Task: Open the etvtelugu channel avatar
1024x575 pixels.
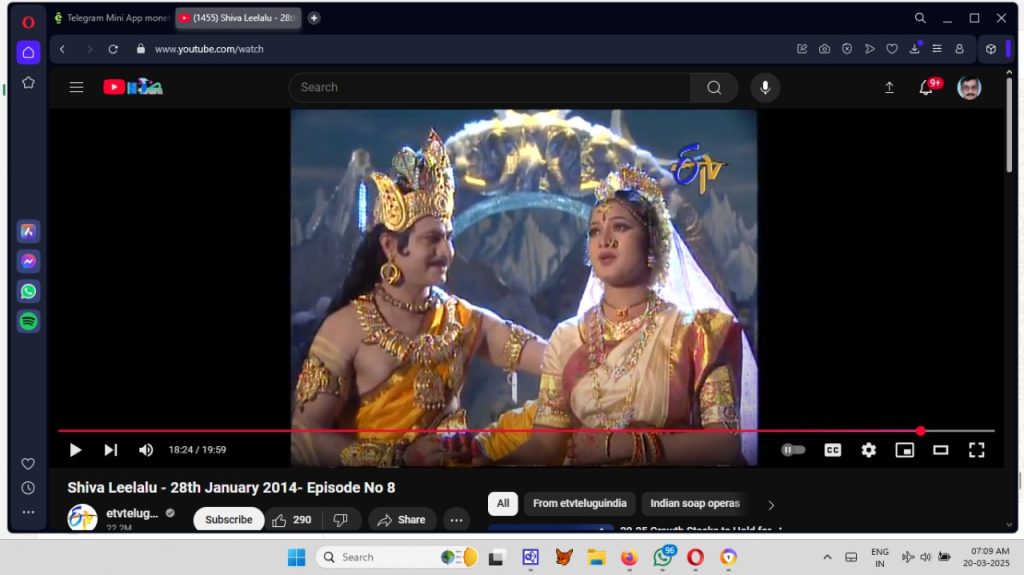Action: 82,518
